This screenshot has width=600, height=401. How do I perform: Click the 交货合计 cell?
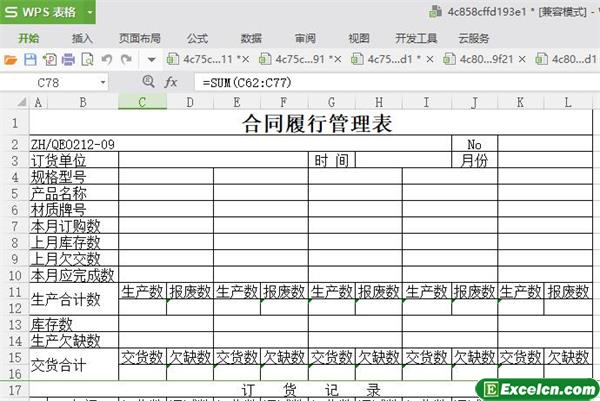point(74,365)
